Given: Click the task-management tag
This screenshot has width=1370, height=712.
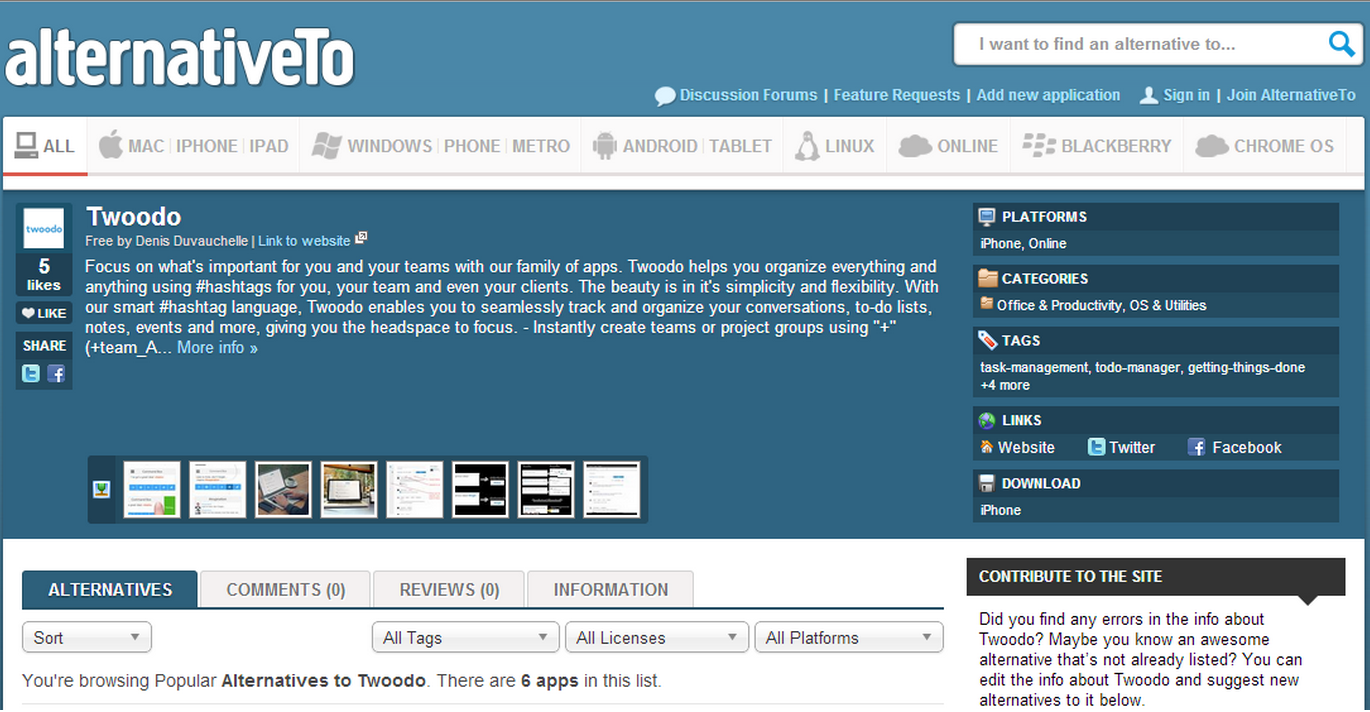Looking at the screenshot, I should point(1034,367).
